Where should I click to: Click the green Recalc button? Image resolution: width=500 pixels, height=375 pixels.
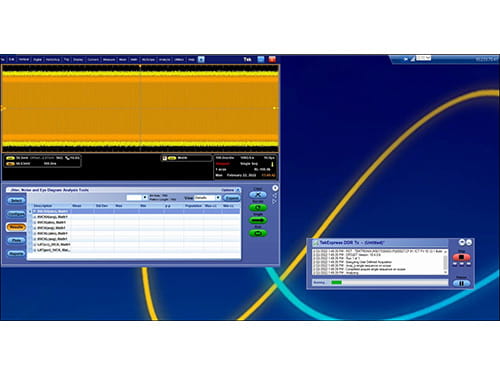click(x=258, y=207)
